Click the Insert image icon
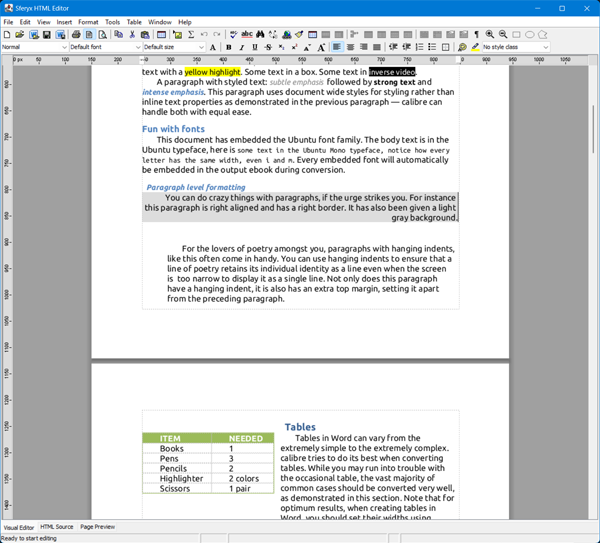This screenshot has height=543, width=600. (x=178, y=35)
